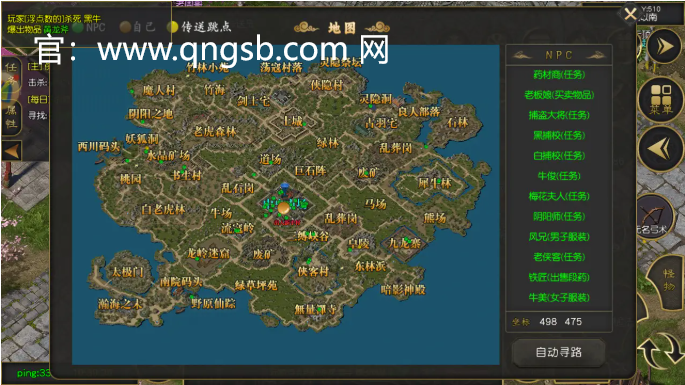
Task: Click 太极门 island label
Action: [127, 272]
